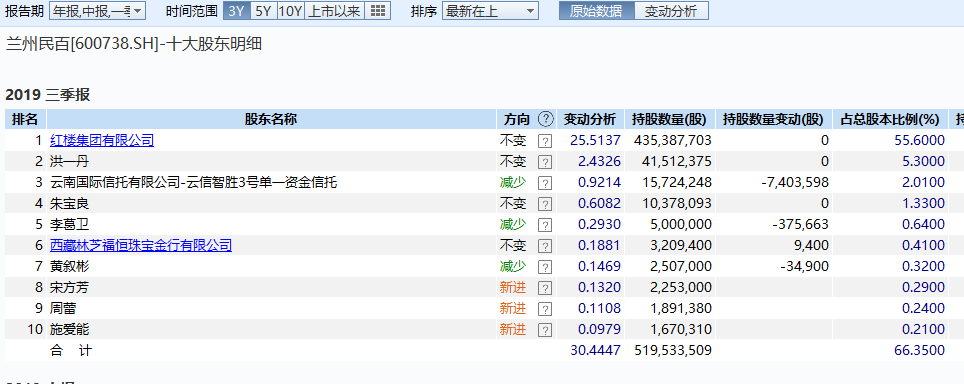This screenshot has width=964, height=384.
Task: Click the 9,400 holding change cell
Action: tap(812, 246)
